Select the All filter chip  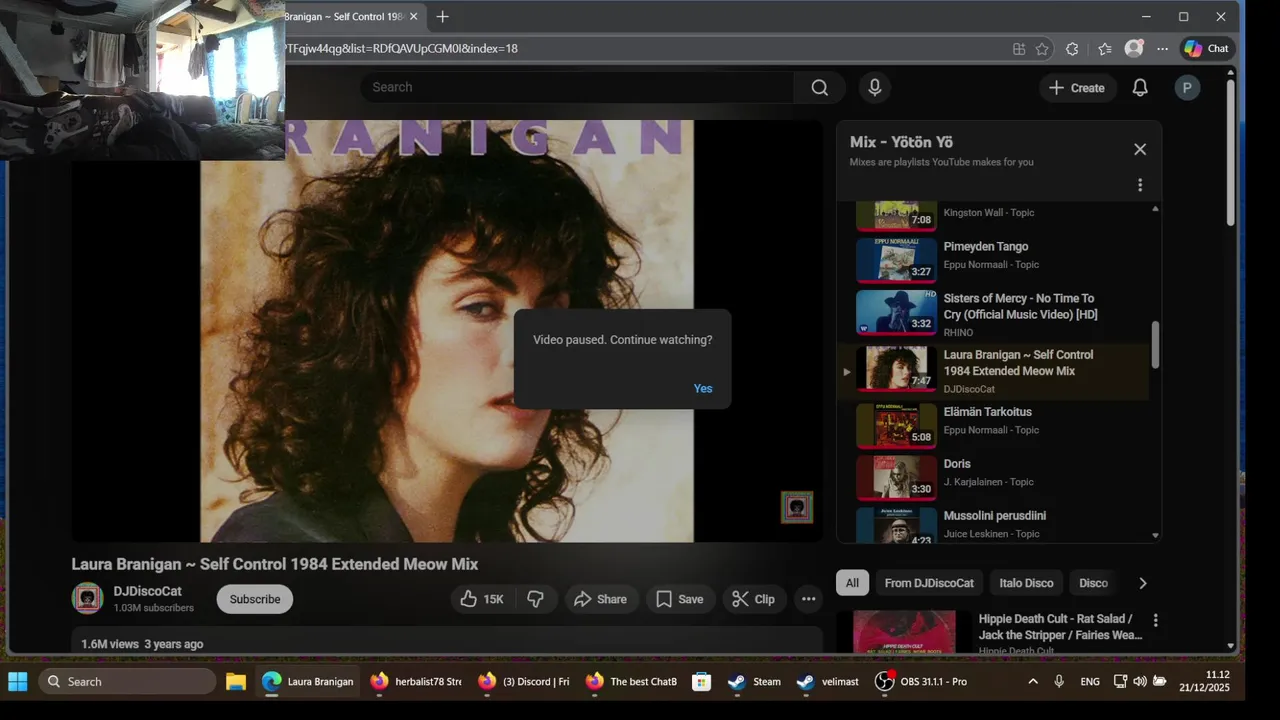[852, 583]
